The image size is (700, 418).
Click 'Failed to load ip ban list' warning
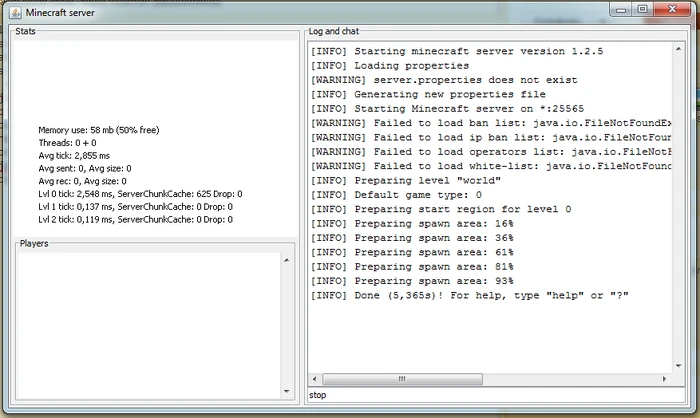click(491, 137)
